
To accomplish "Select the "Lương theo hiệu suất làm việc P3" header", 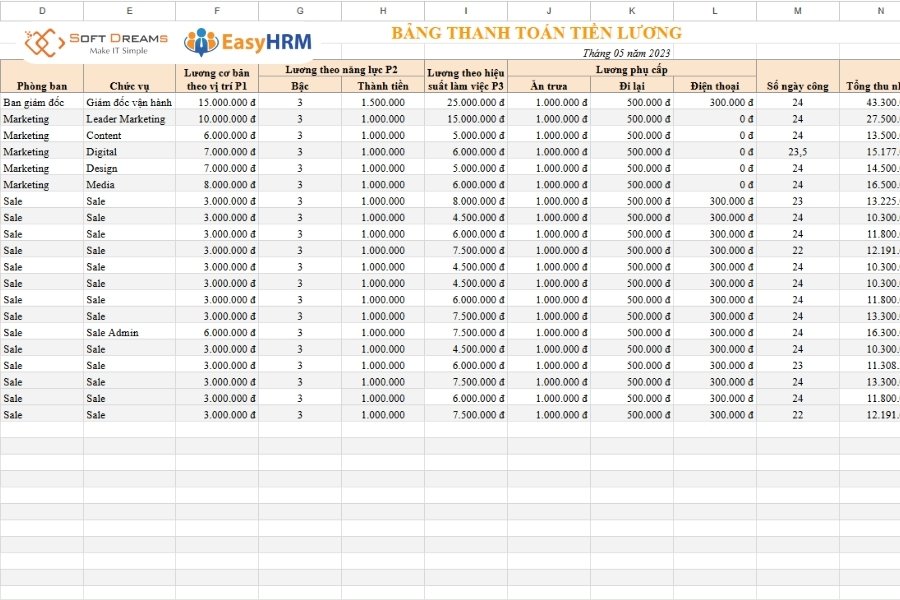I will point(465,79).
